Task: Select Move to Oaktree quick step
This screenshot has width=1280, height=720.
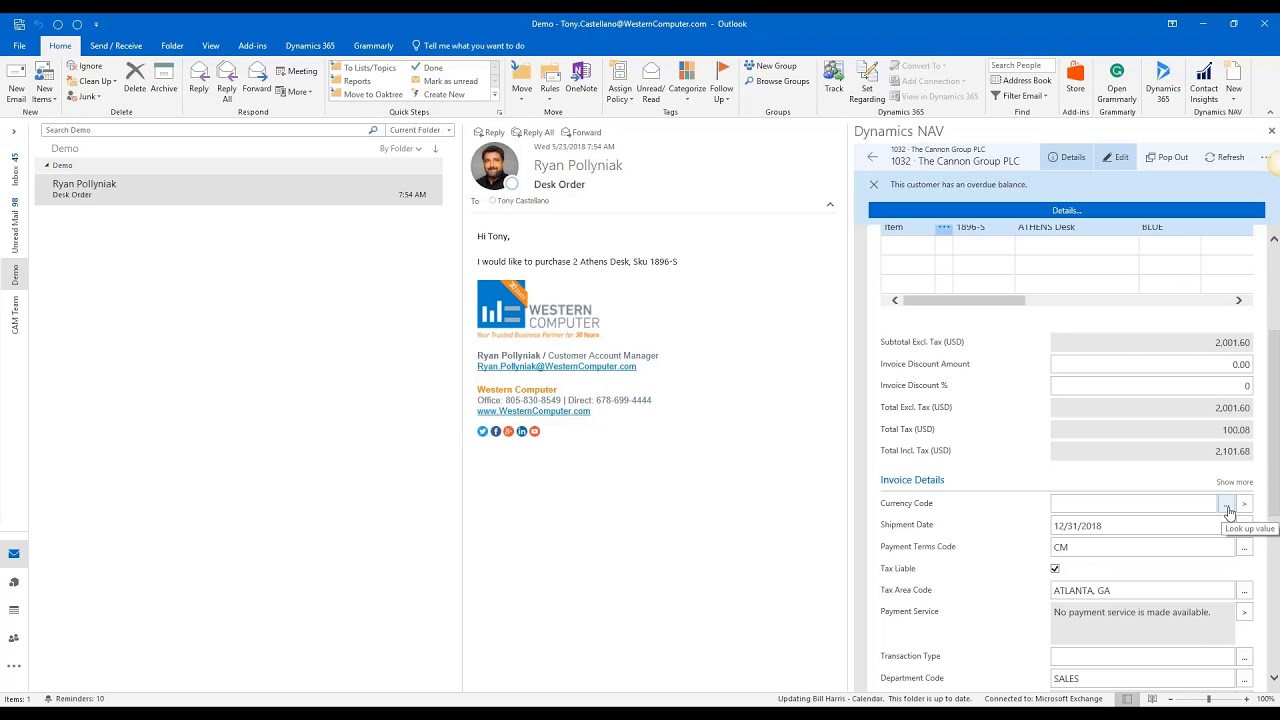Action: [x=366, y=94]
